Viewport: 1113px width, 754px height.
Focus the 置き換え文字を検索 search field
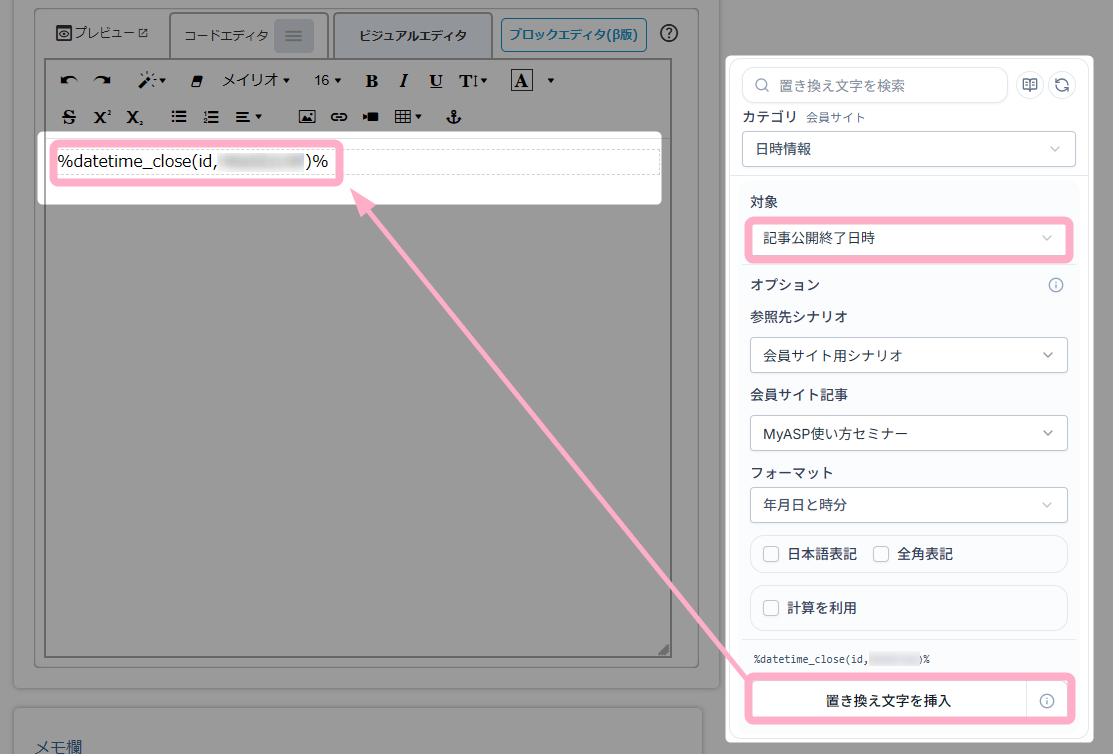(x=874, y=85)
